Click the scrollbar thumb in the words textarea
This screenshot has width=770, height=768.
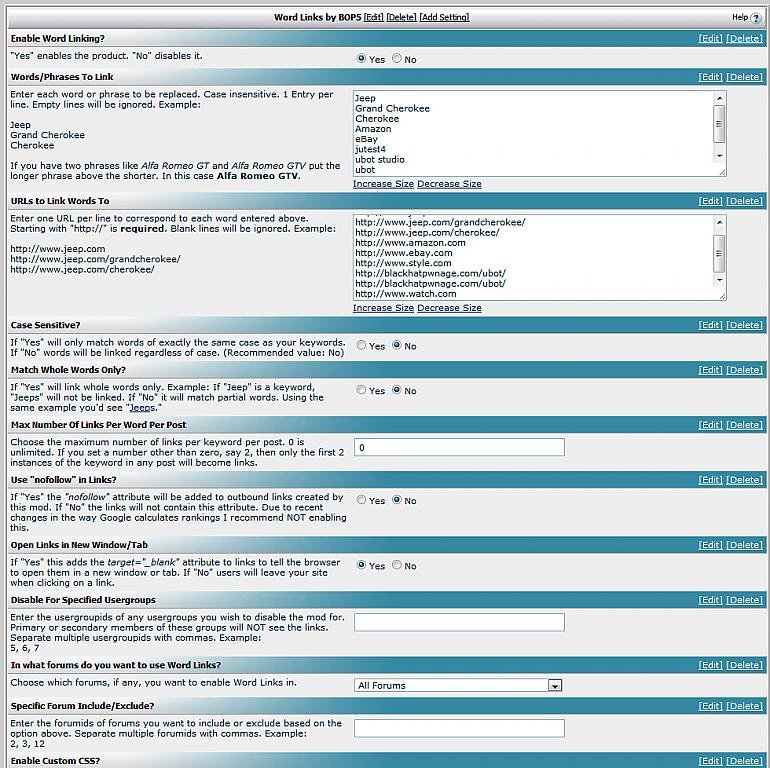(719, 124)
